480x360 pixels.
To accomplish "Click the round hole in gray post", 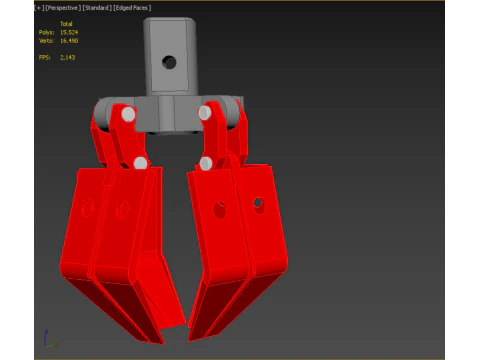I will click(169, 62).
